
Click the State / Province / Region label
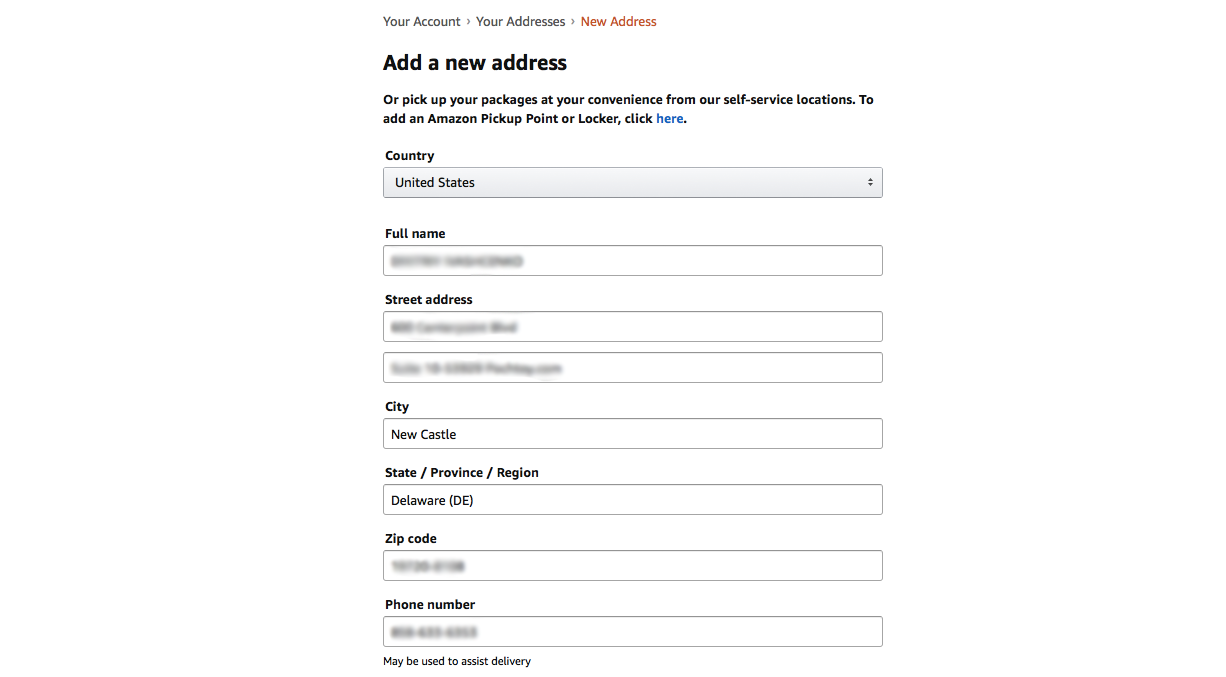(x=462, y=473)
